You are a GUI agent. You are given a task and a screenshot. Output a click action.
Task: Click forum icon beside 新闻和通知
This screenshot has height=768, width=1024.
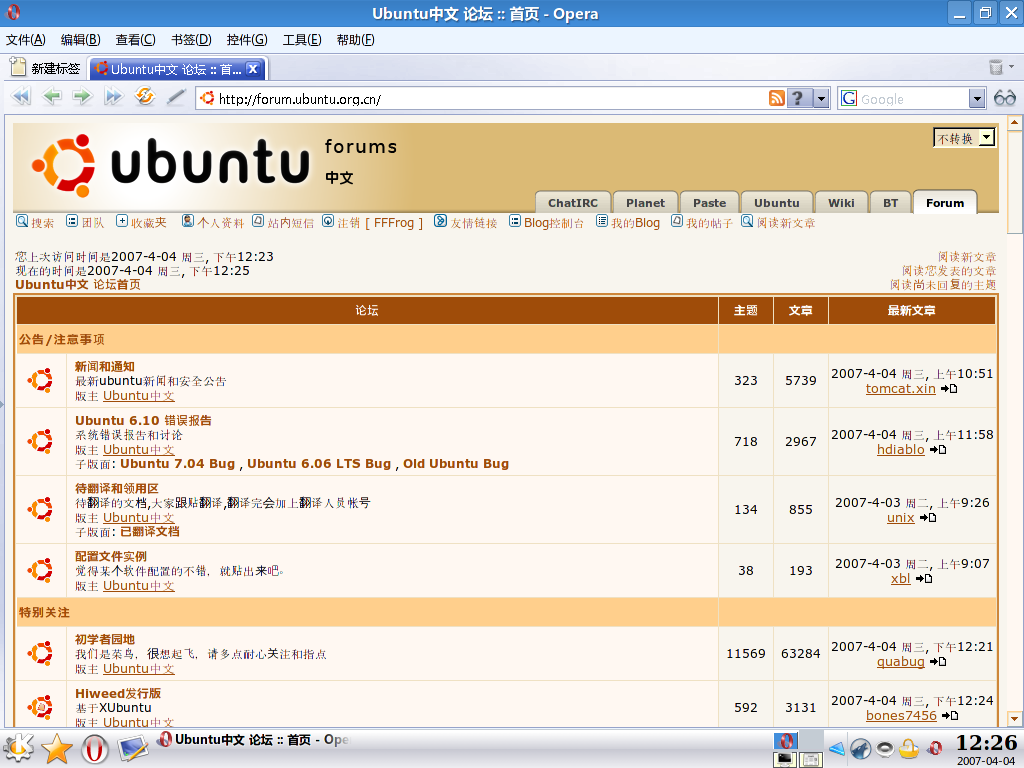point(40,380)
